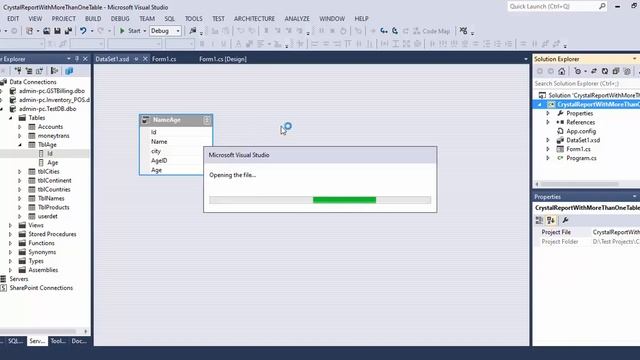Select SharePoint Connections node
The height and width of the screenshot is (360, 640).
(41, 288)
